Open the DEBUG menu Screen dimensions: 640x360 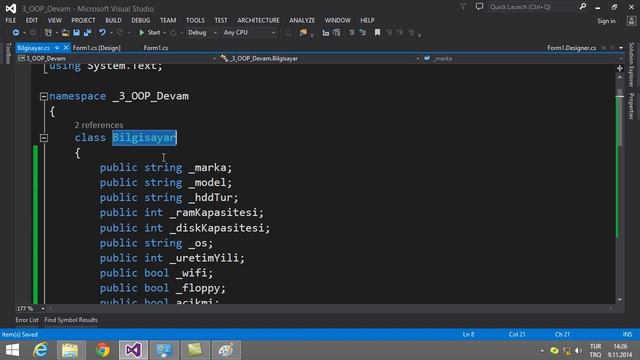(x=140, y=20)
